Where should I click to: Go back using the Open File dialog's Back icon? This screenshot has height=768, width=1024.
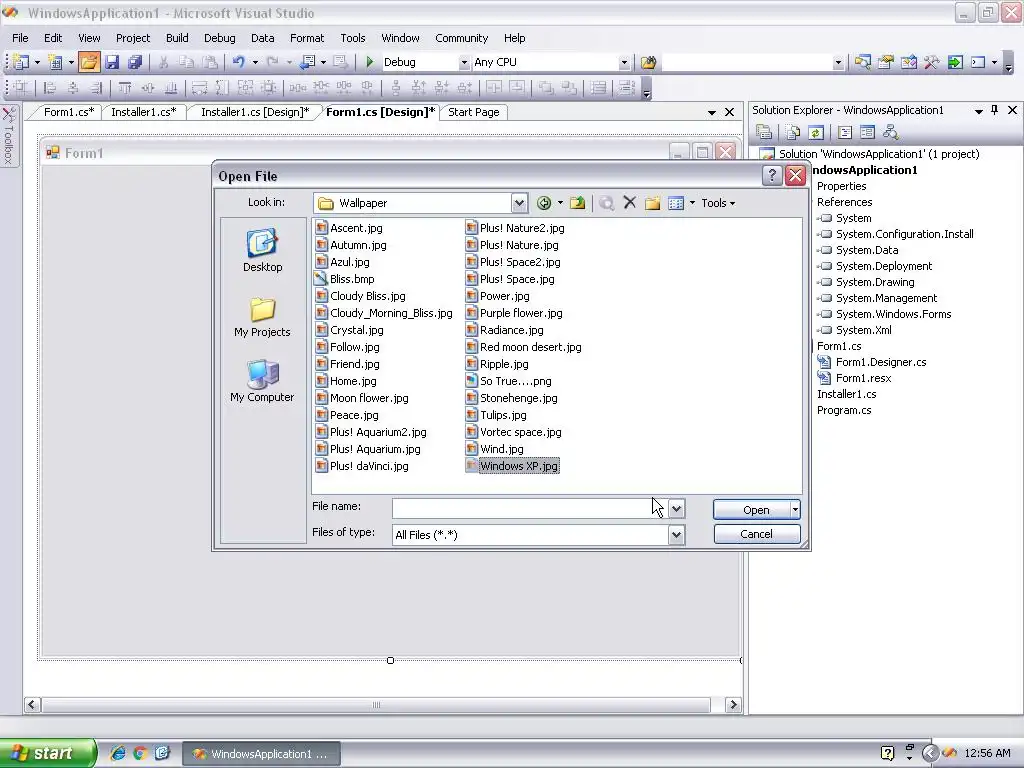click(543, 203)
